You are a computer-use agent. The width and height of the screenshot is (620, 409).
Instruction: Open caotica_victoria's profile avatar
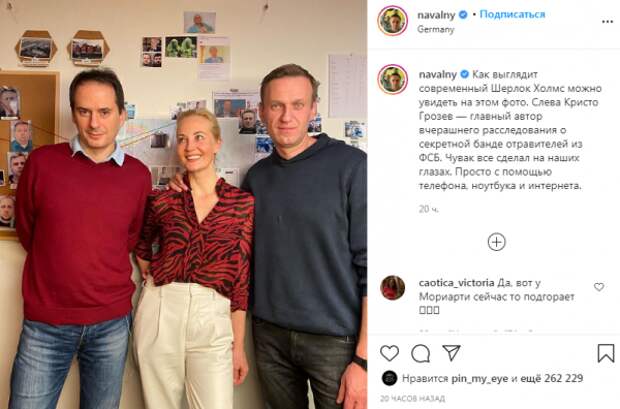(393, 288)
